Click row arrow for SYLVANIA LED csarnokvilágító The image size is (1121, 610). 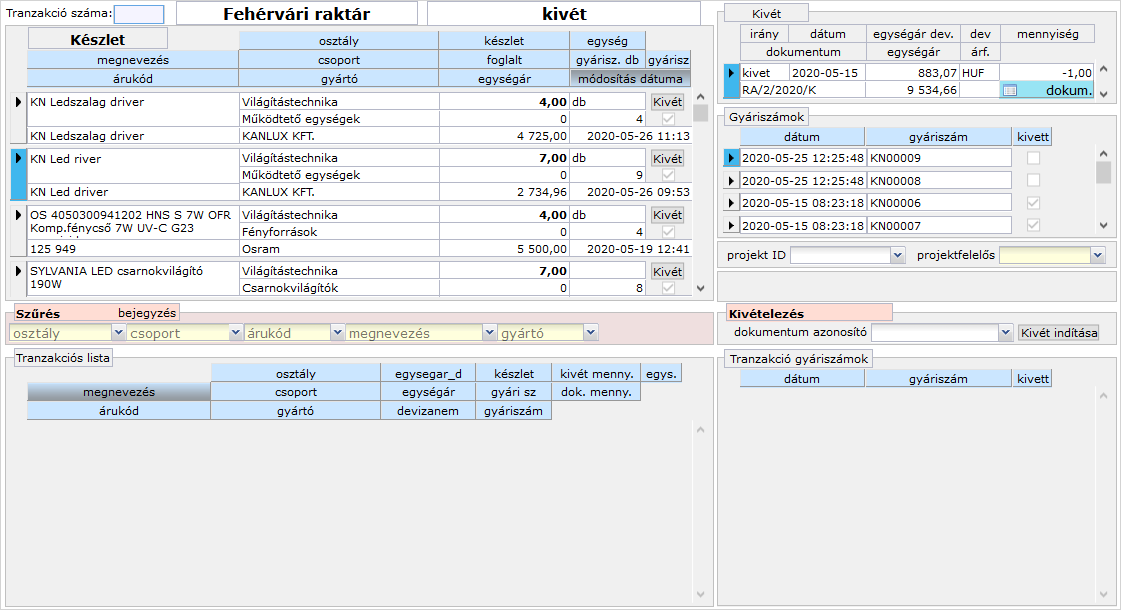pos(18,271)
